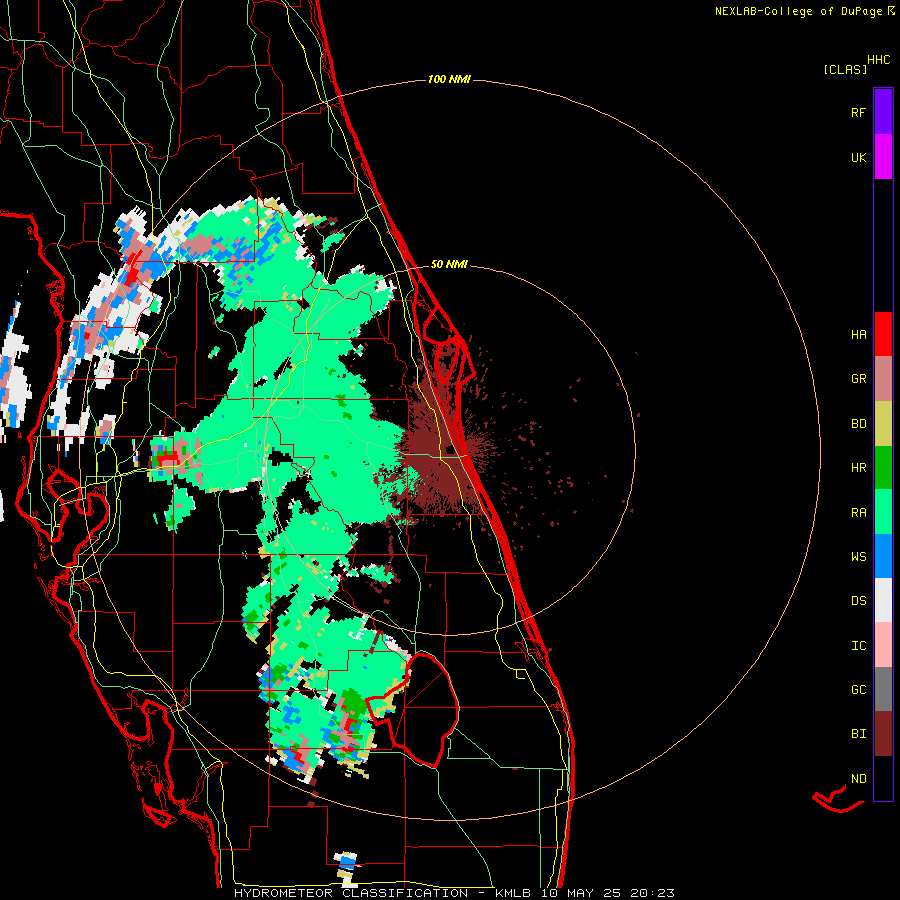The width and height of the screenshot is (900, 900).
Task: Click the "HR" legend label
Action: tap(858, 468)
